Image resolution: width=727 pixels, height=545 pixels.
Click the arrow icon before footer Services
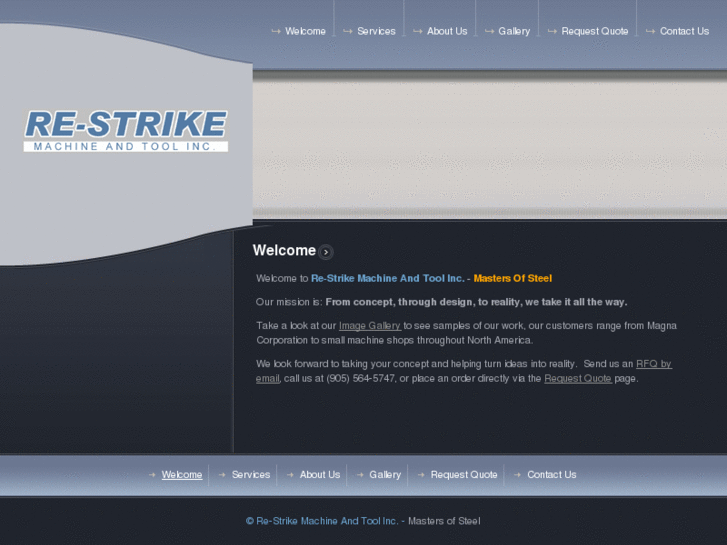[222, 474]
